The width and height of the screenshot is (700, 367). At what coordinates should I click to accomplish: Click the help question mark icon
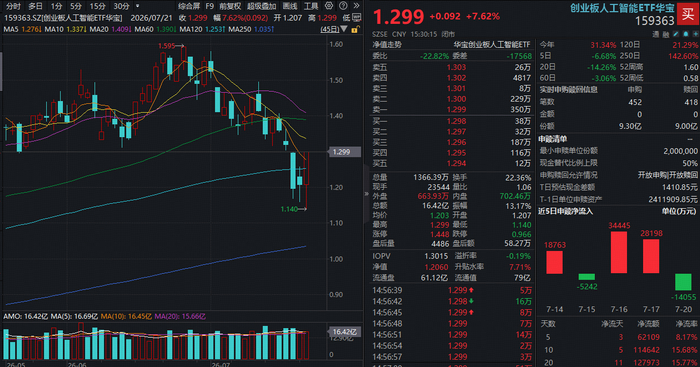coord(343,6)
